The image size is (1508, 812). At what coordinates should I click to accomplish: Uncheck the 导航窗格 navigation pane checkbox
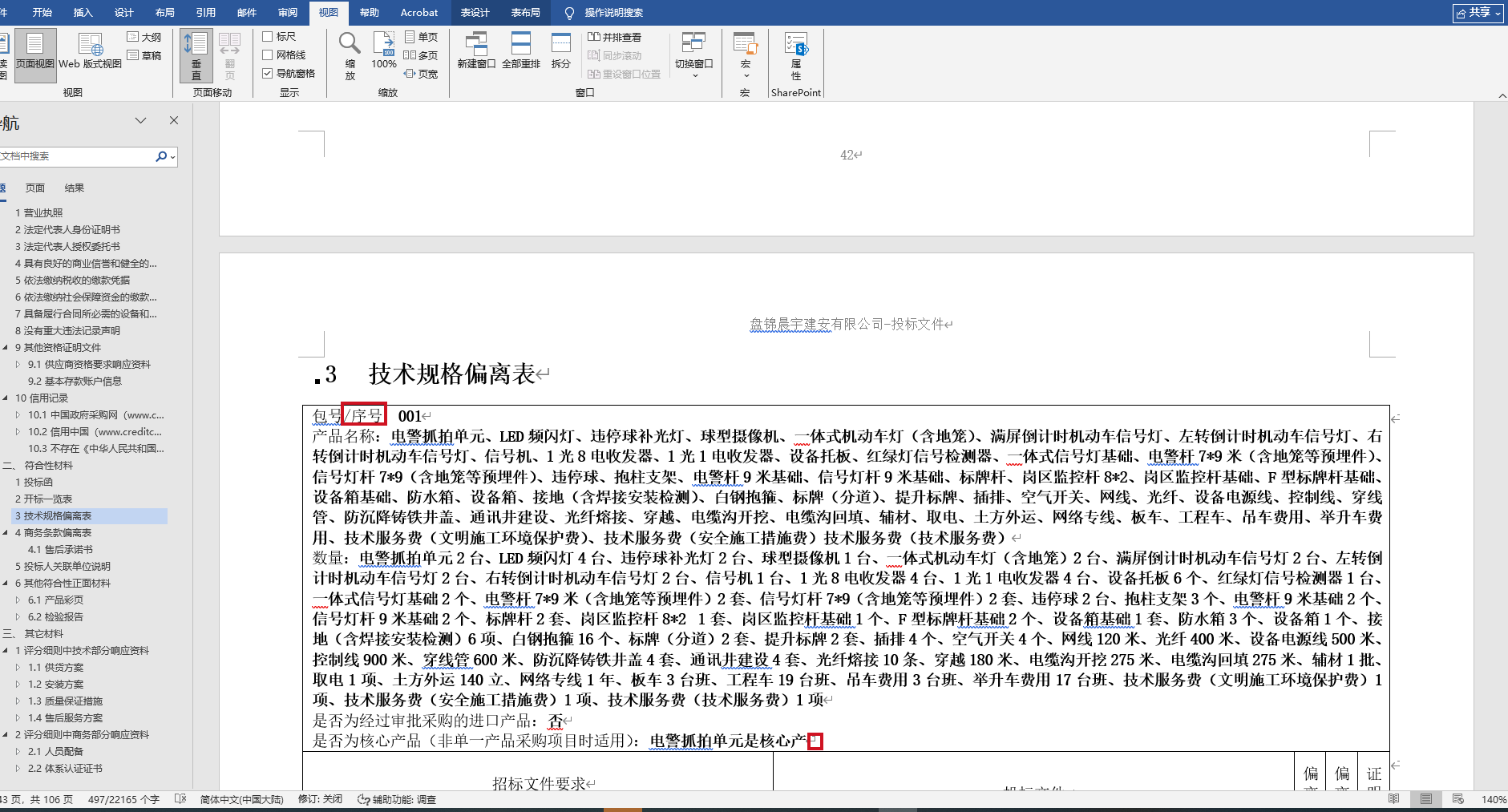point(268,73)
